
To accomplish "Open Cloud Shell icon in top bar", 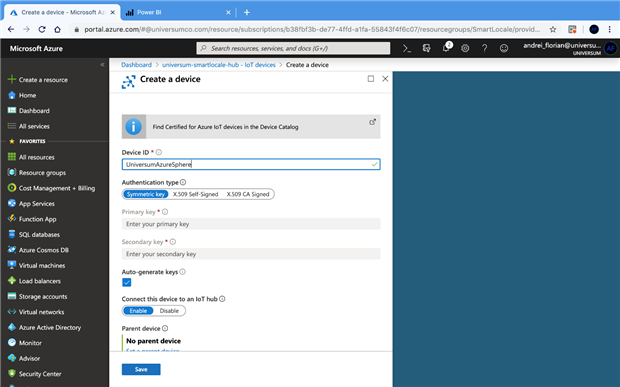I will (x=406, y=48).
